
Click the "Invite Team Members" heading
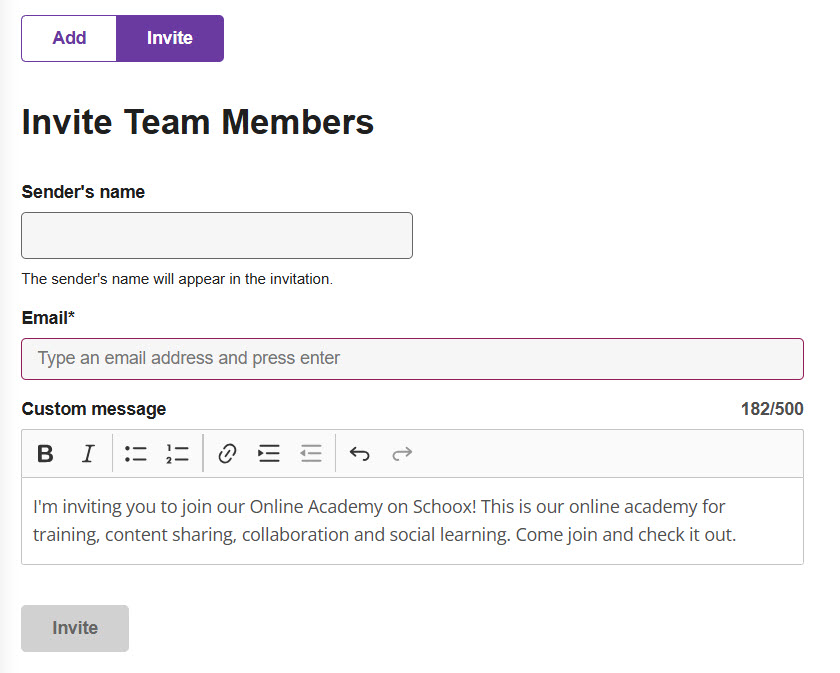tap(198, 122)
